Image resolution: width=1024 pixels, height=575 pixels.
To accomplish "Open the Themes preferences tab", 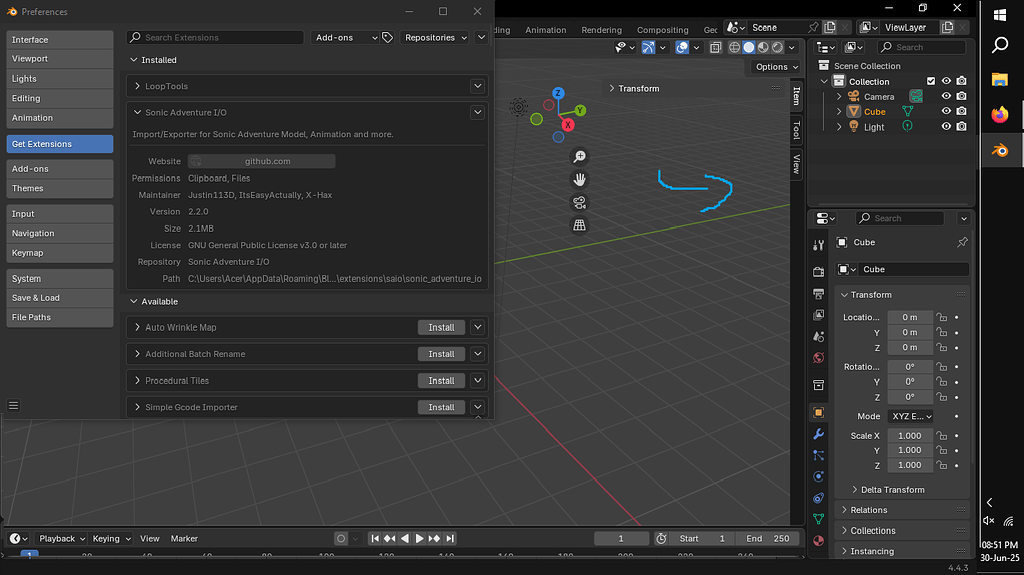I will tap(59, 188).
